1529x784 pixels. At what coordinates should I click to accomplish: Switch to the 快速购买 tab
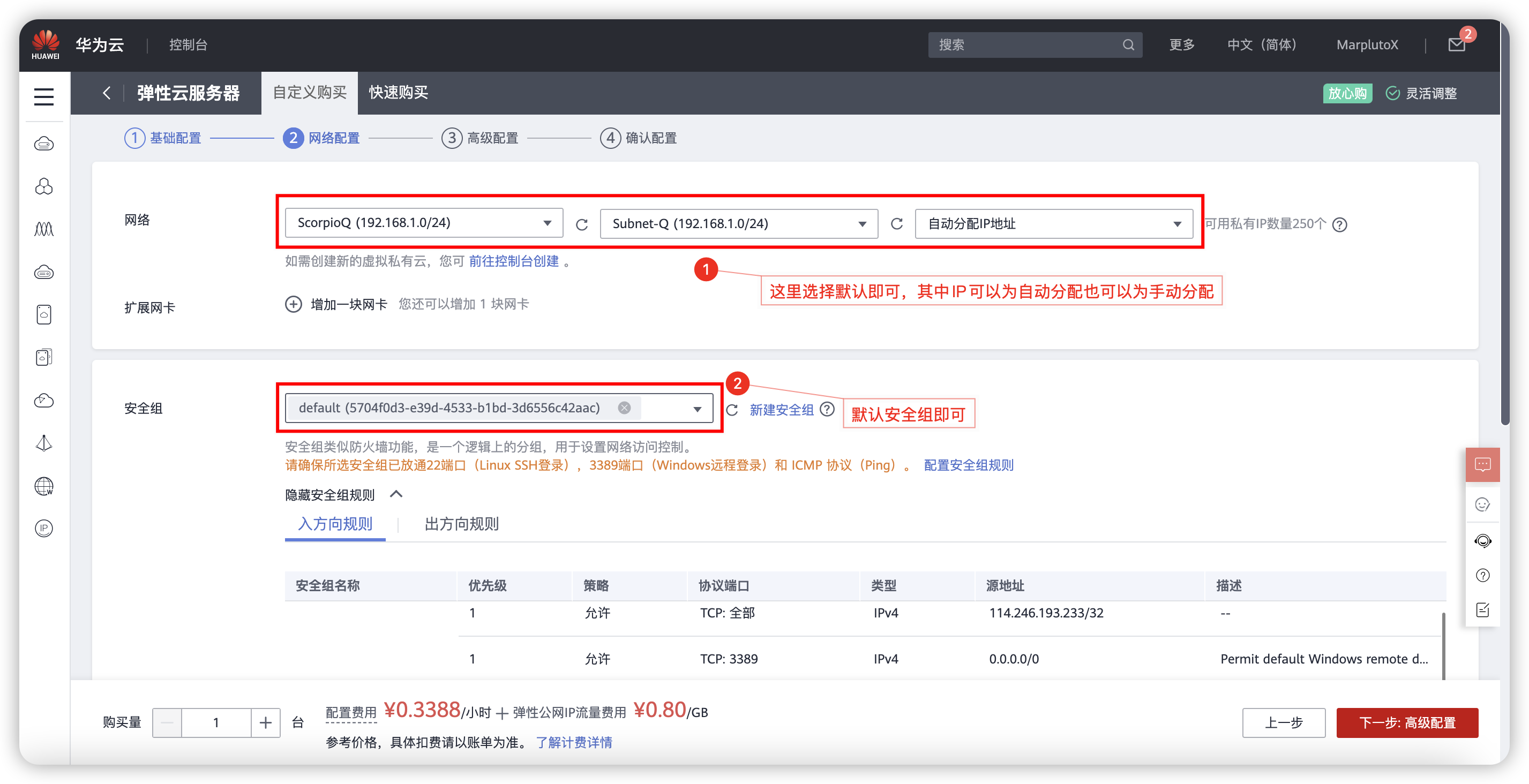coord(398,93)
